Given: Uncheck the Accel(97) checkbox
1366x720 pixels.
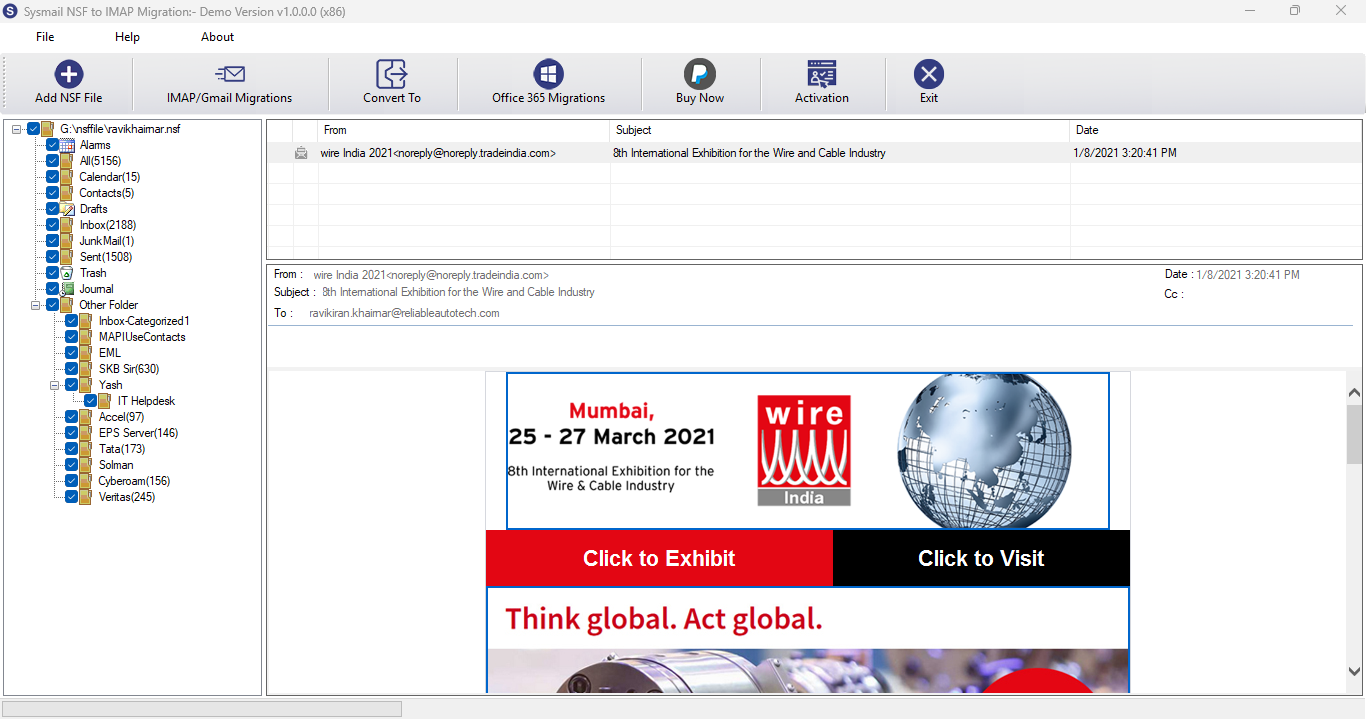Looking at the screenshot, I should click(x=72, y=417).
